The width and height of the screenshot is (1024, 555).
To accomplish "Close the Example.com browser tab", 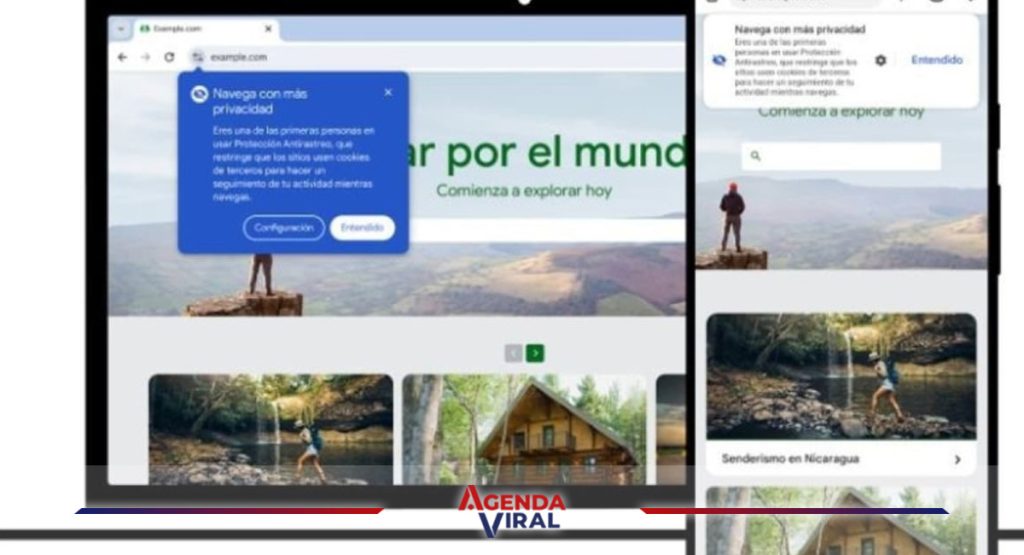I will 268,29.
